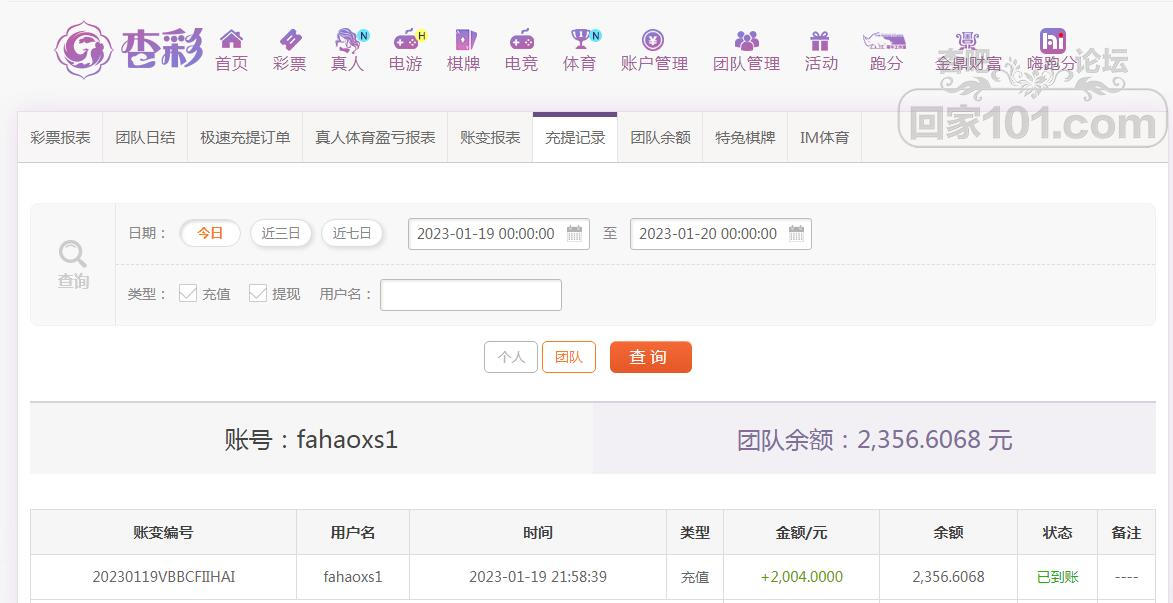
Task: Open the 电游 gamepad icon
Action: pyautogui.click(x=406, y=40)
